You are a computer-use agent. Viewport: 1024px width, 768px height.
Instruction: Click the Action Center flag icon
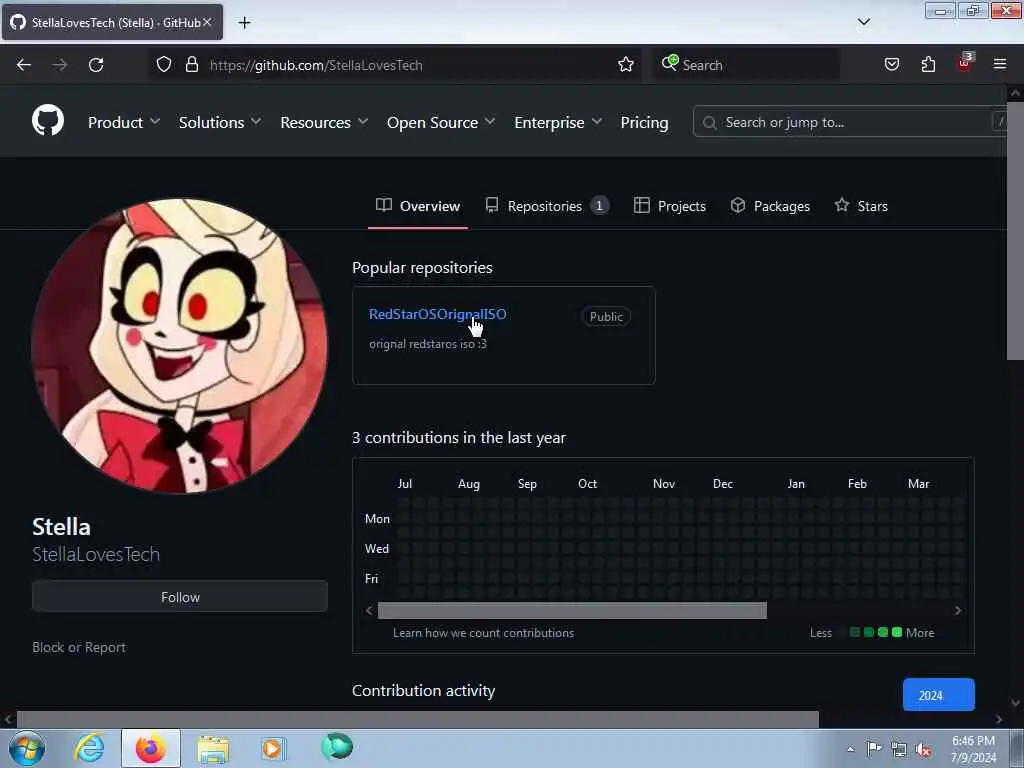click(874, 749)
